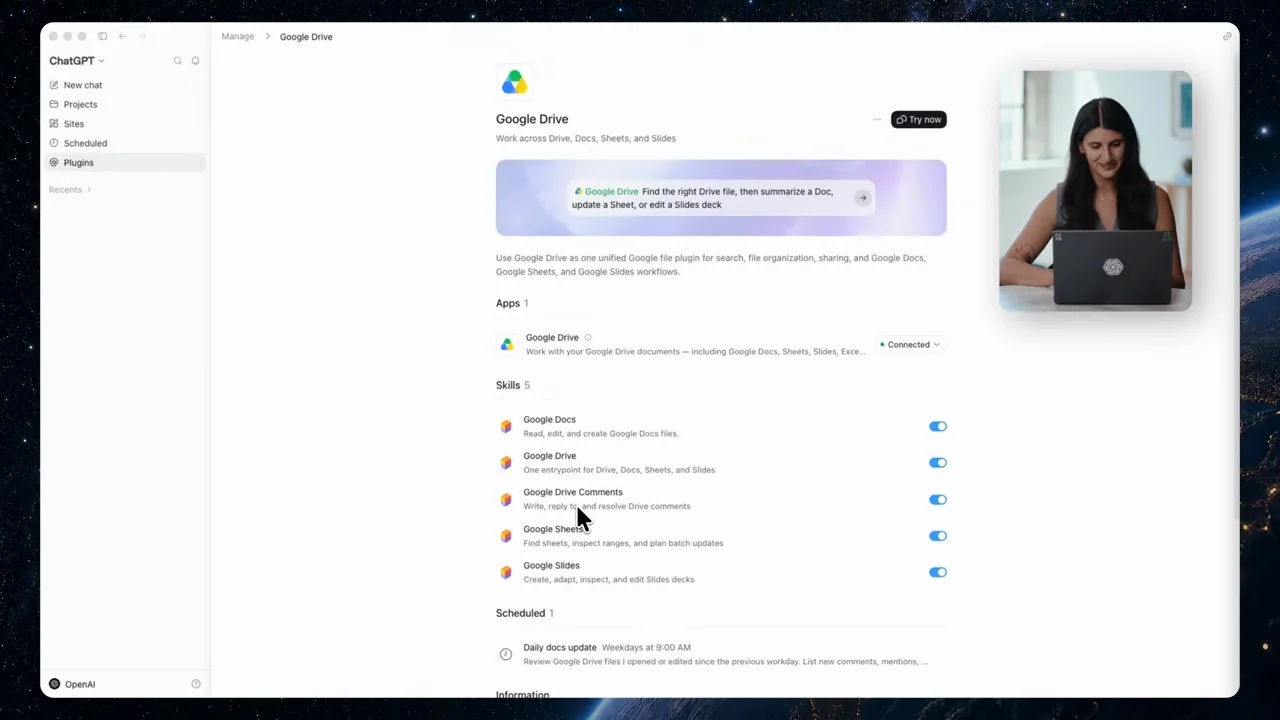This screenshot has height=720, width=1280.
Task: Open Sites in the sidebar
Action: pyautogui.click(x=125, y=124)
